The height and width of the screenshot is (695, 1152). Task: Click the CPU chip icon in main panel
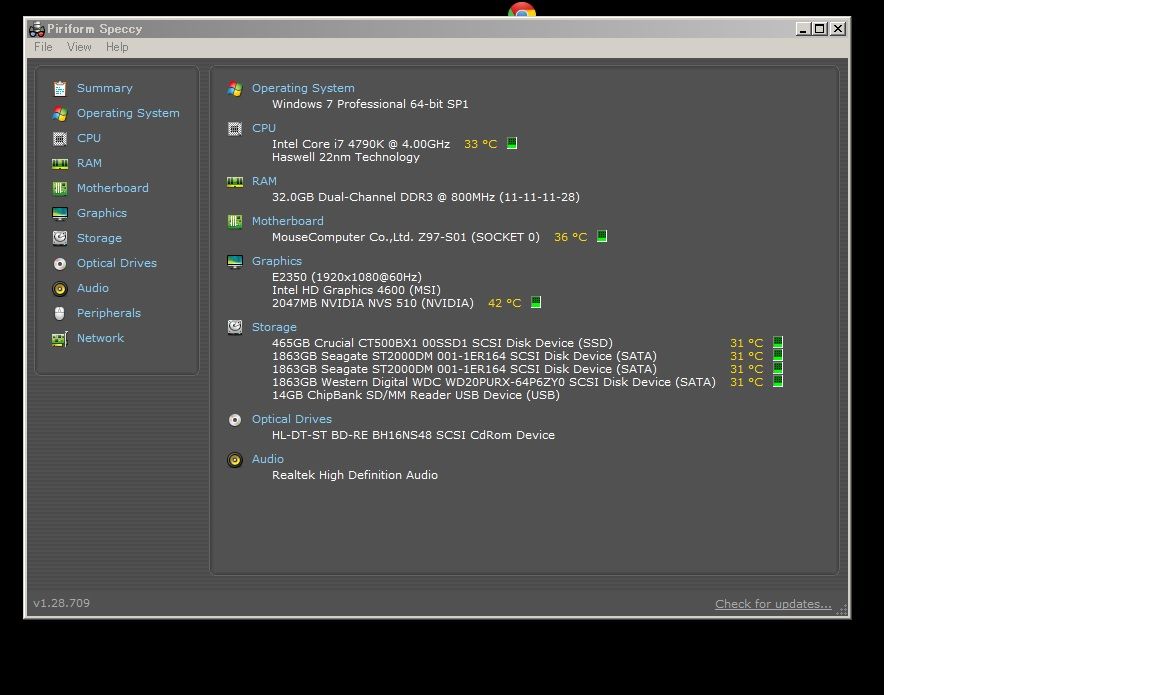coord(235,129)
